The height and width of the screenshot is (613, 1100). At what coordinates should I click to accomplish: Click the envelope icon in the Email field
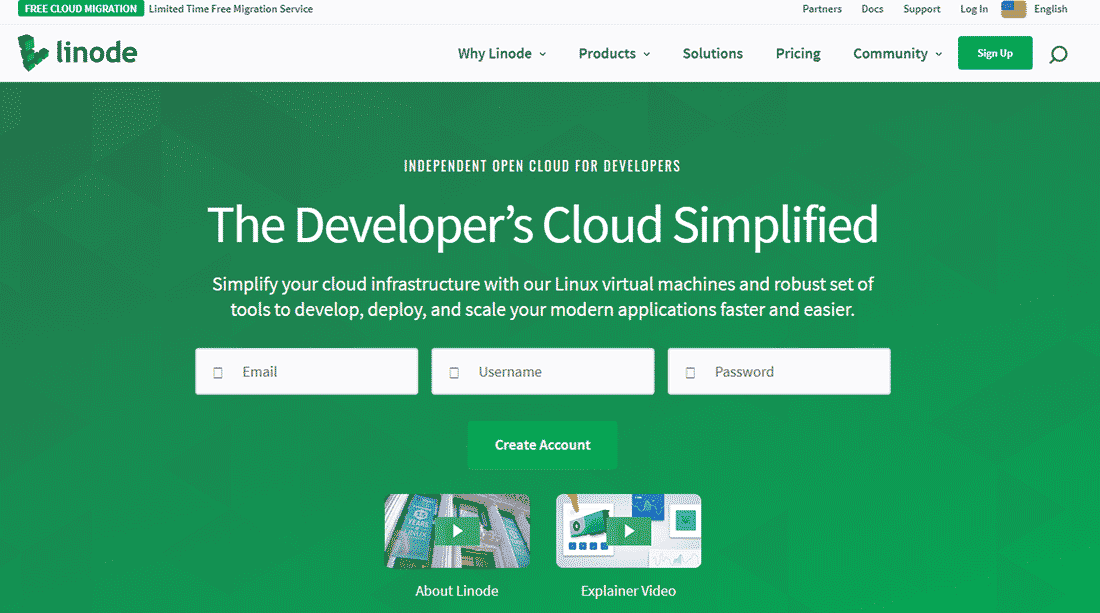(217, 371)
